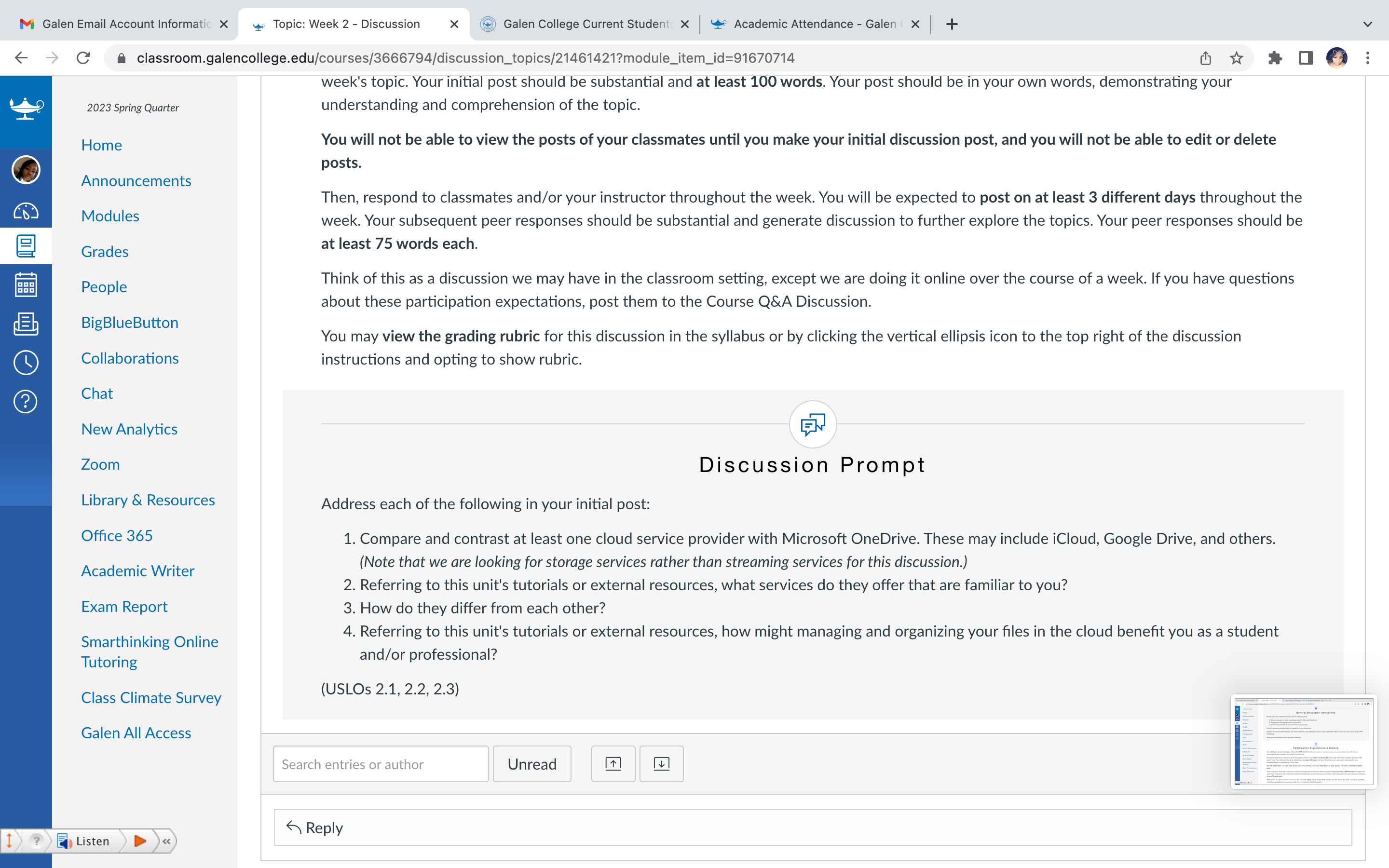The height and width of the screenshot is (868, 1389).
Task: Close the Galen College Current Student tab
Action: (x=685, y=24)
